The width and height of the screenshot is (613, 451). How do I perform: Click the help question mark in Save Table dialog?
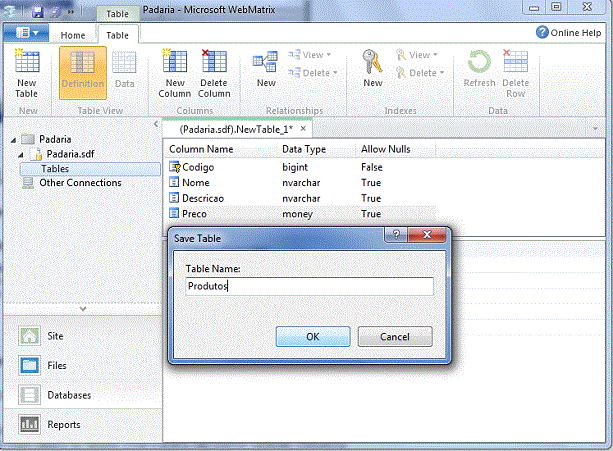(x=396, y=234)
